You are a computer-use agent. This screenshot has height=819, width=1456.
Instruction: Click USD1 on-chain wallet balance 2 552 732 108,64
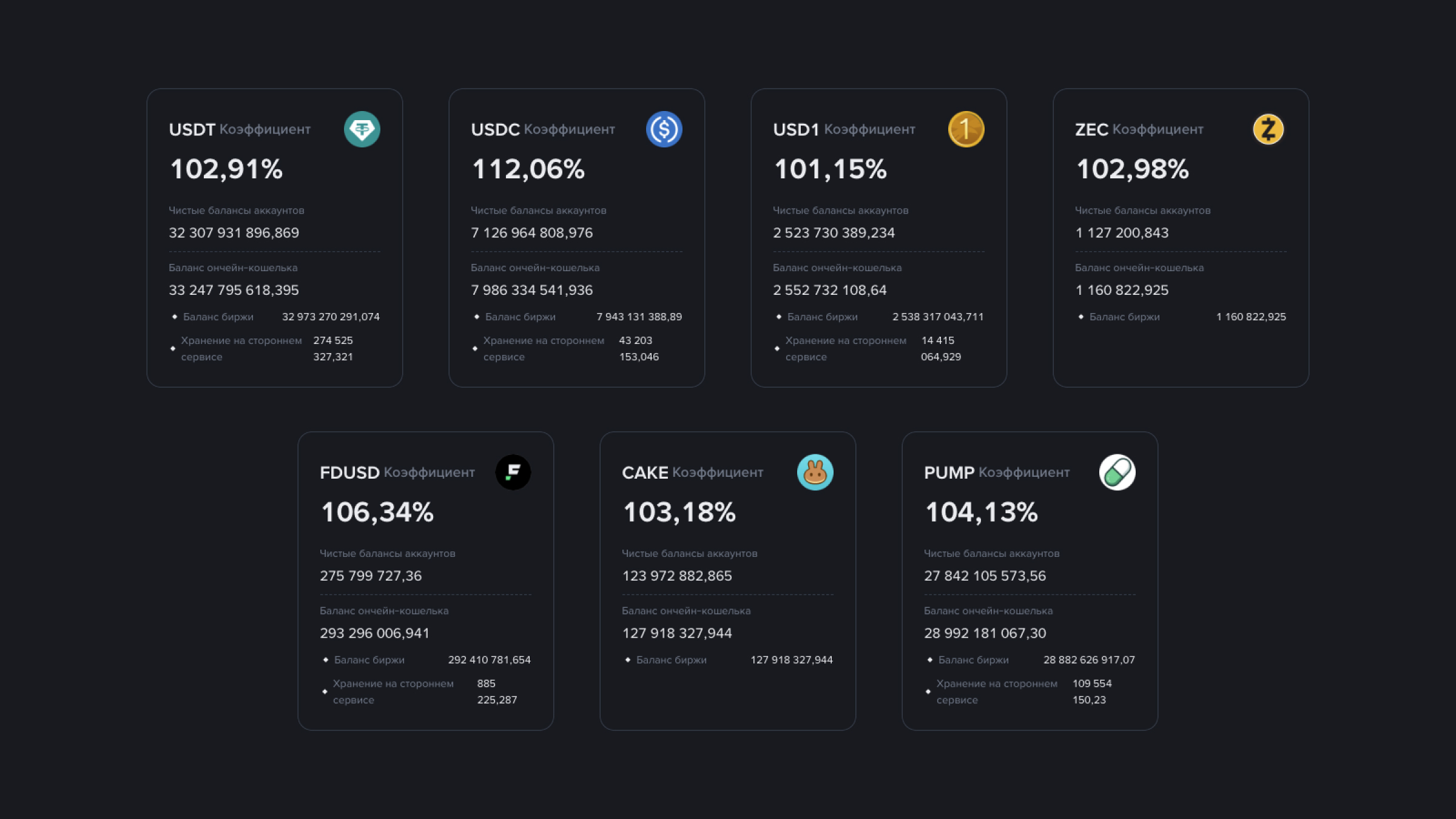point(830,290)
